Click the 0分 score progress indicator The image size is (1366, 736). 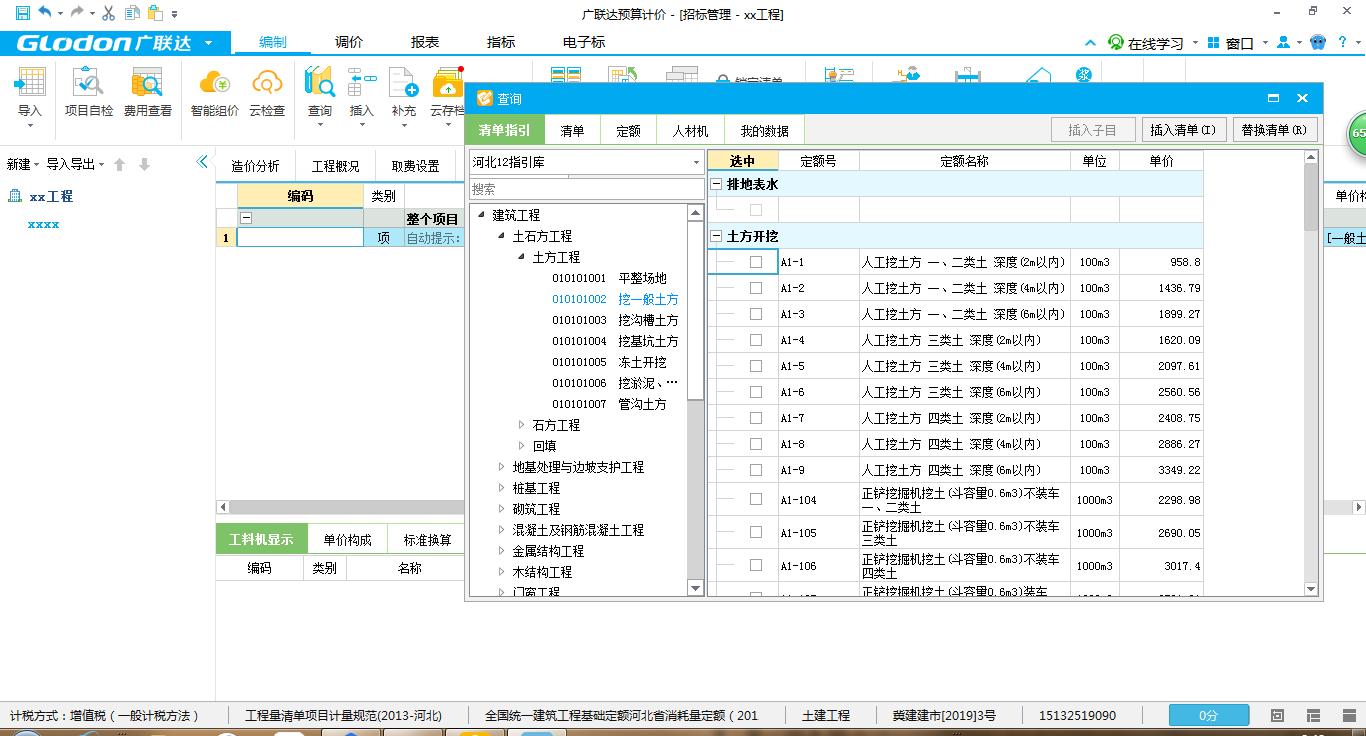[x=1208, y=715]
